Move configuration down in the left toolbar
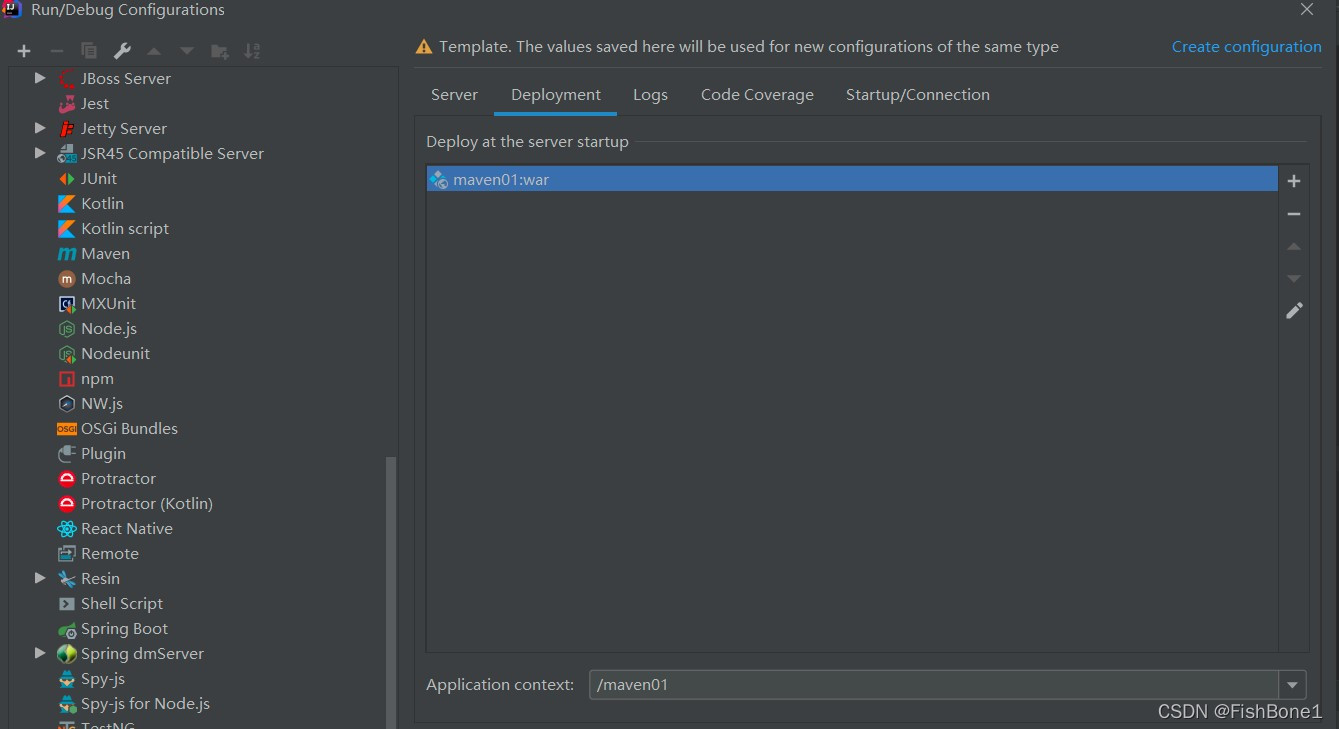 pyautogui.click(x=187, y=51)
